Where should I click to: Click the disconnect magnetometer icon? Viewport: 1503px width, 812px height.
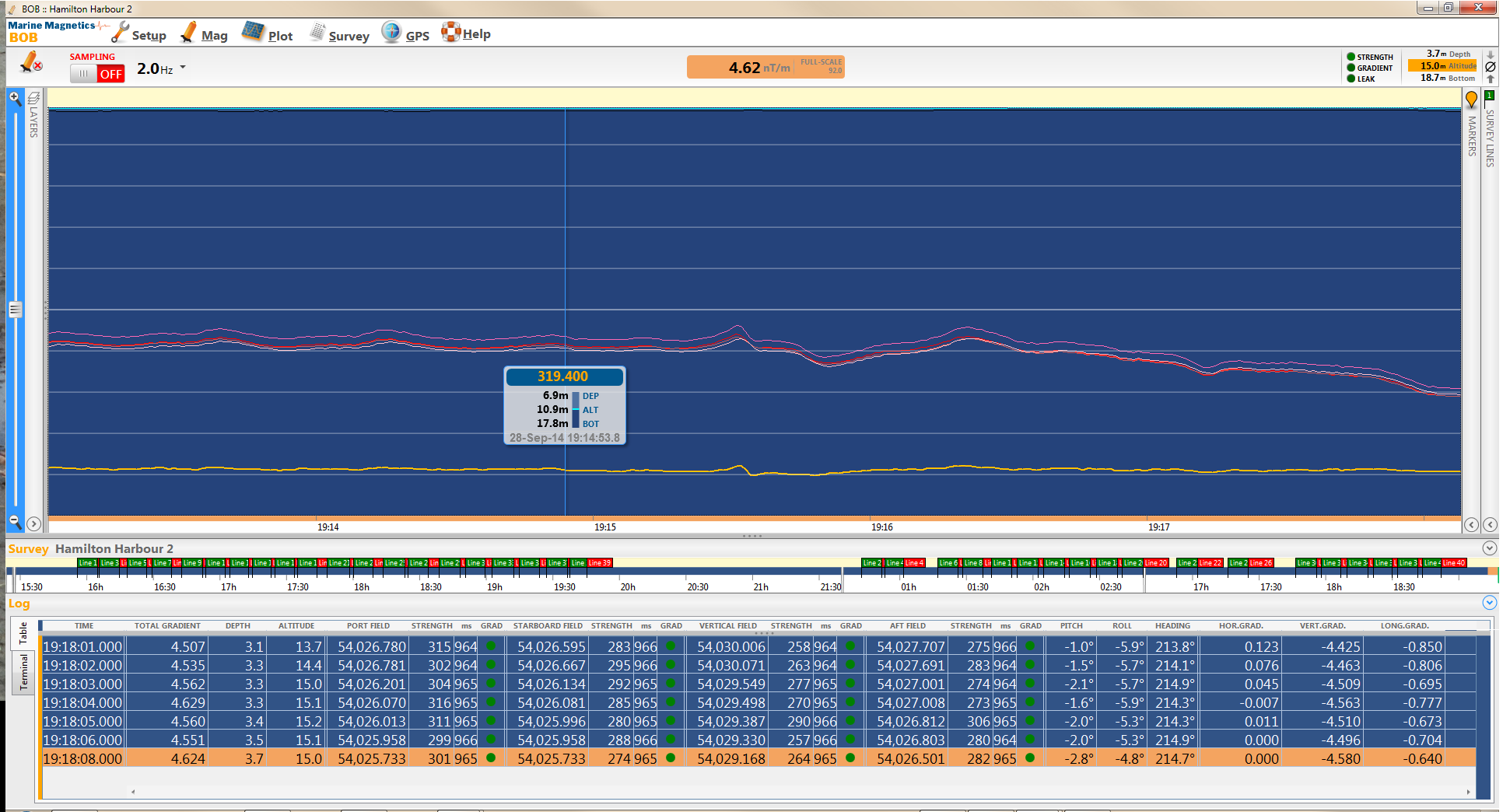coord(31,62)
